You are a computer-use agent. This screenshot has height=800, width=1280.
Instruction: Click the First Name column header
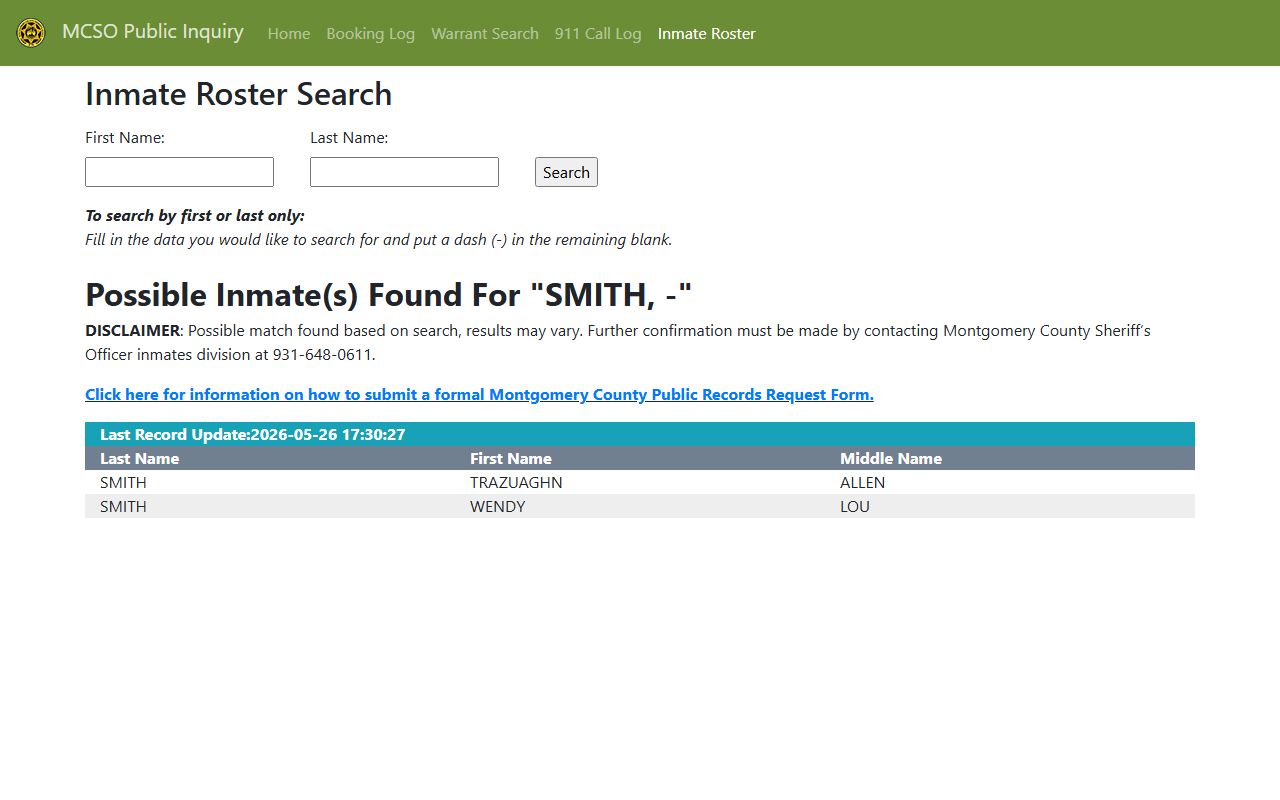pos(511,459)
